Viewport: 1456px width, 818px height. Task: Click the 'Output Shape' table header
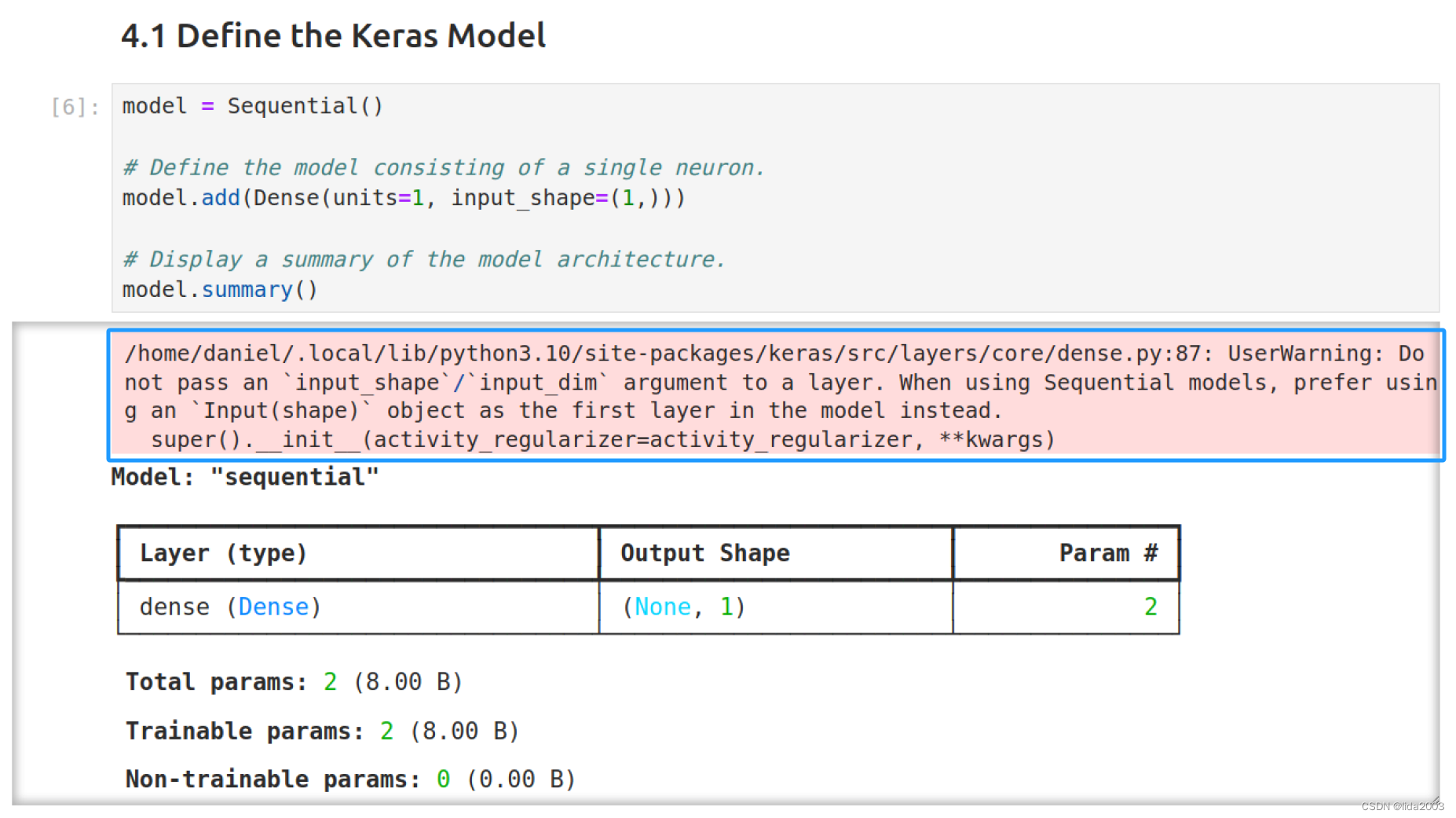pos(705,553)
